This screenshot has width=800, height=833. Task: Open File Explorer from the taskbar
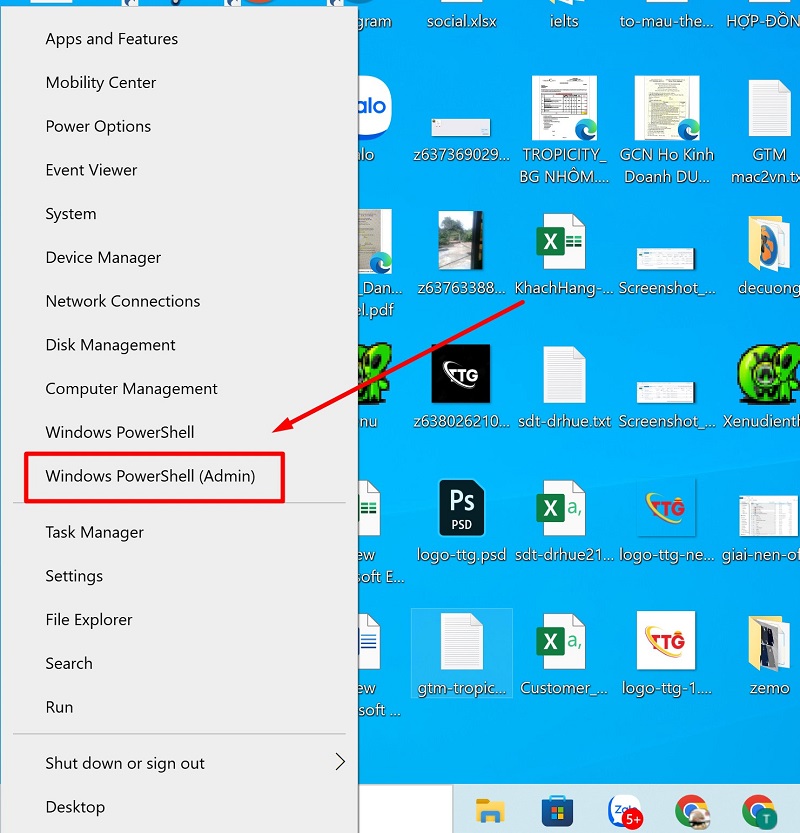click(x=490, y=810)
